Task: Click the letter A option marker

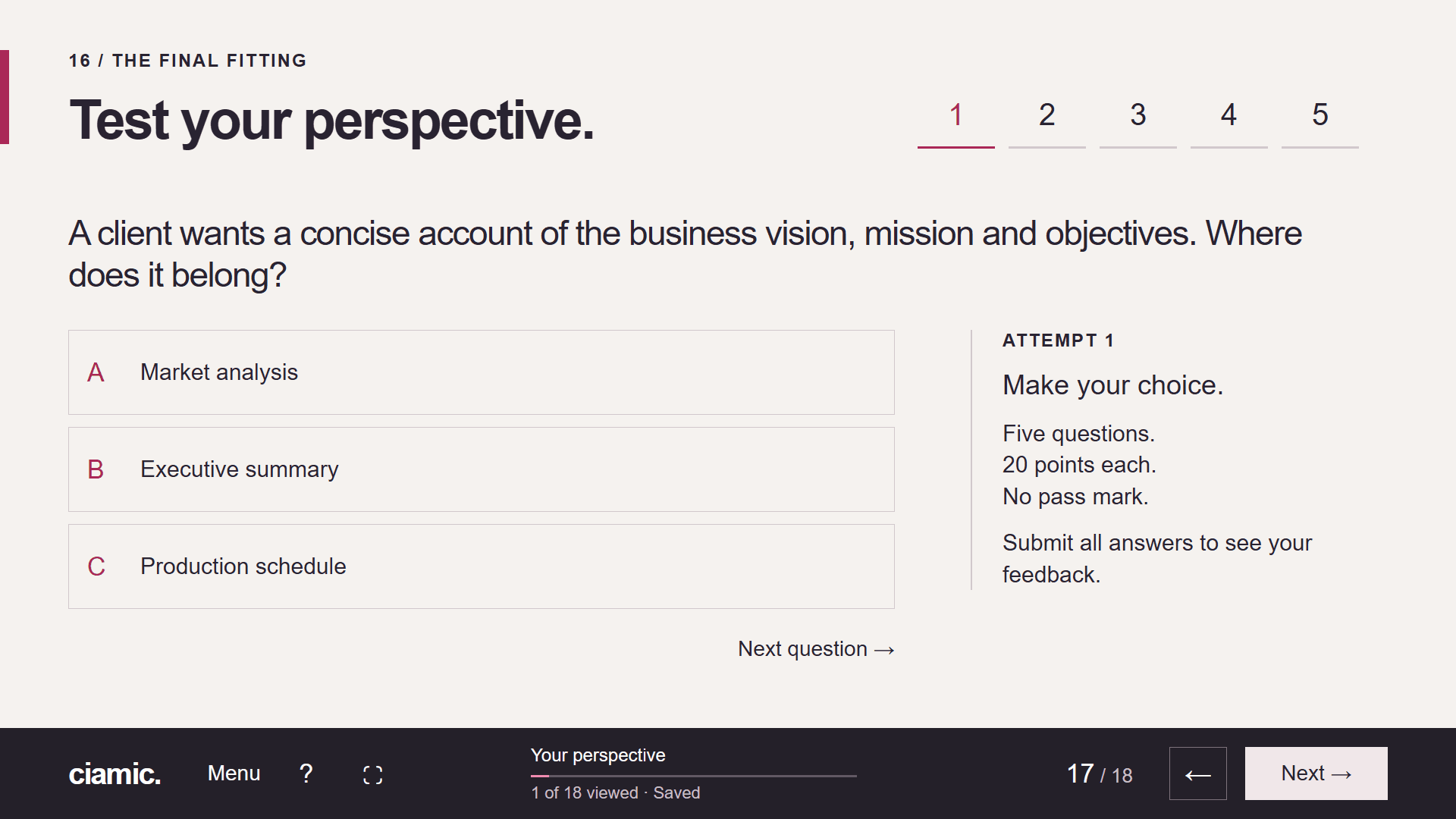Action: pos(96,372)
